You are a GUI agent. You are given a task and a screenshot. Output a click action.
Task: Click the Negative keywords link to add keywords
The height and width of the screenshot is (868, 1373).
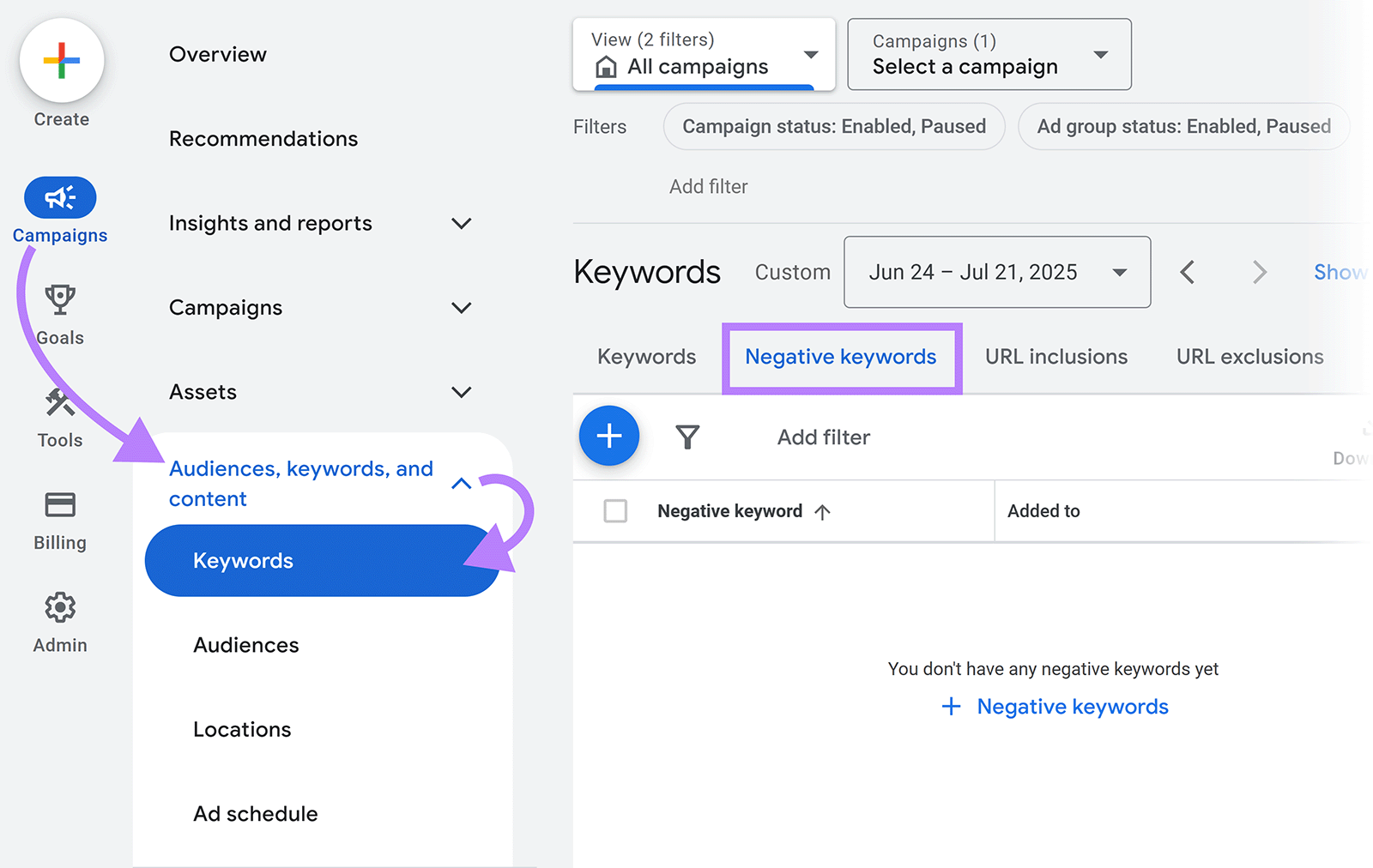(1072, 706)
